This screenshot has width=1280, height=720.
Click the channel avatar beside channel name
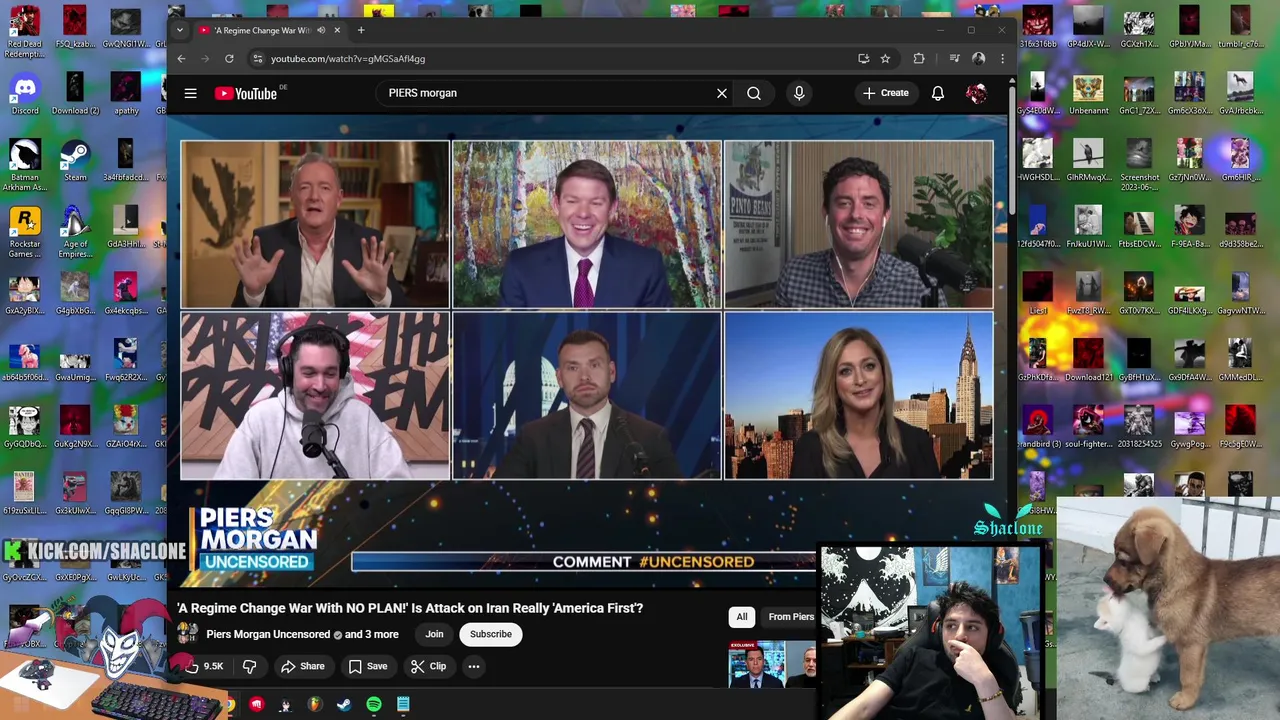tap(188, 634)
